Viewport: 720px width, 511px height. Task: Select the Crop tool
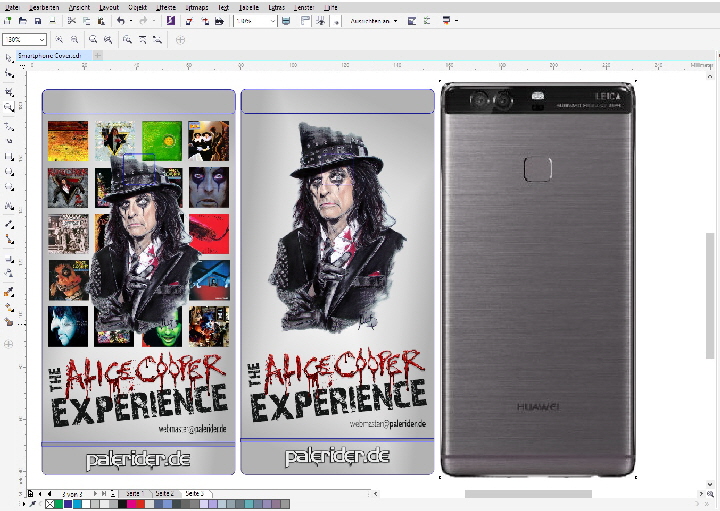pyautogui.click(x=9, y=92)
